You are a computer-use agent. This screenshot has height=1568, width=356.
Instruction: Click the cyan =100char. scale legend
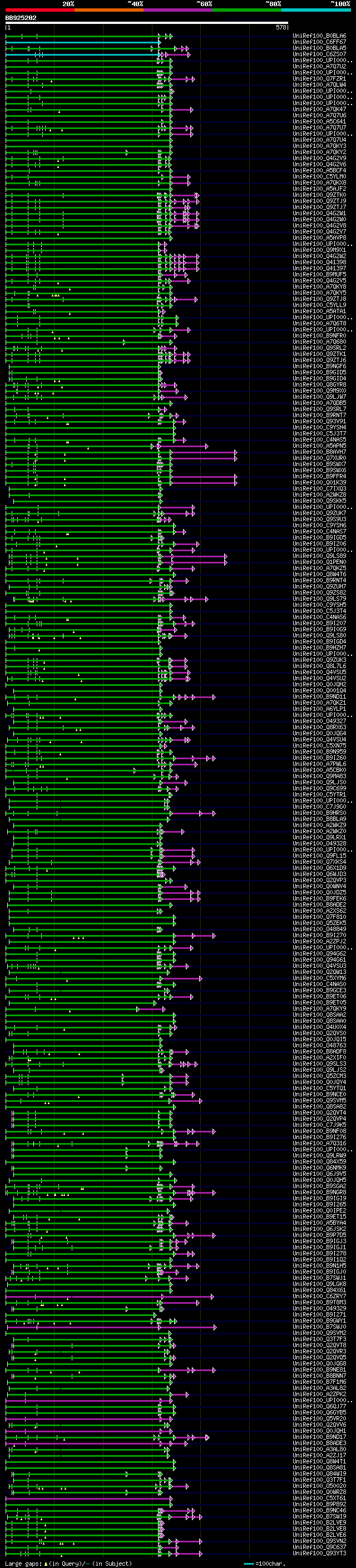tap(264, 1563)
